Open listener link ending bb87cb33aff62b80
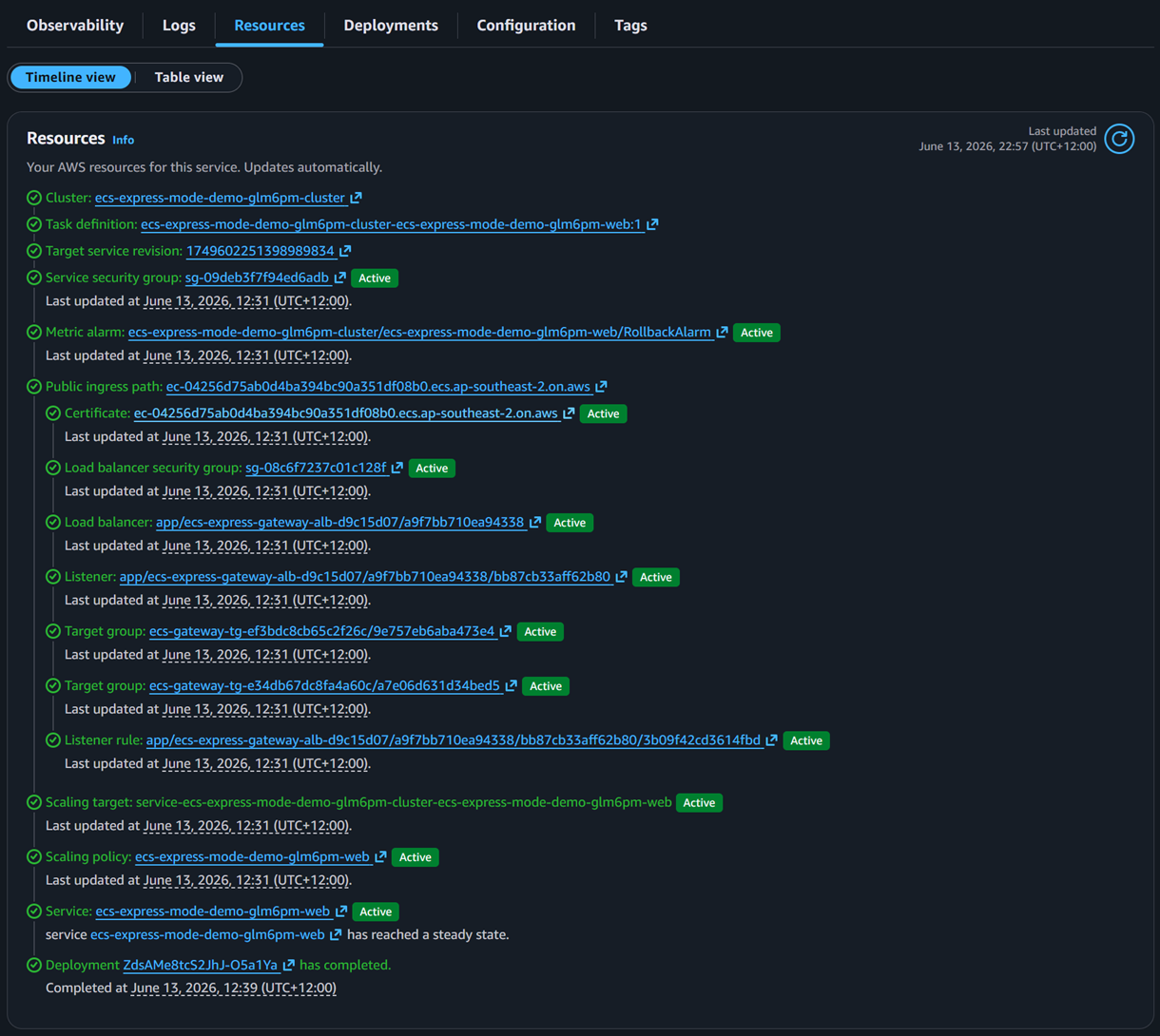The width and height of the screenshot is (1160, 1036). [365, 577]
